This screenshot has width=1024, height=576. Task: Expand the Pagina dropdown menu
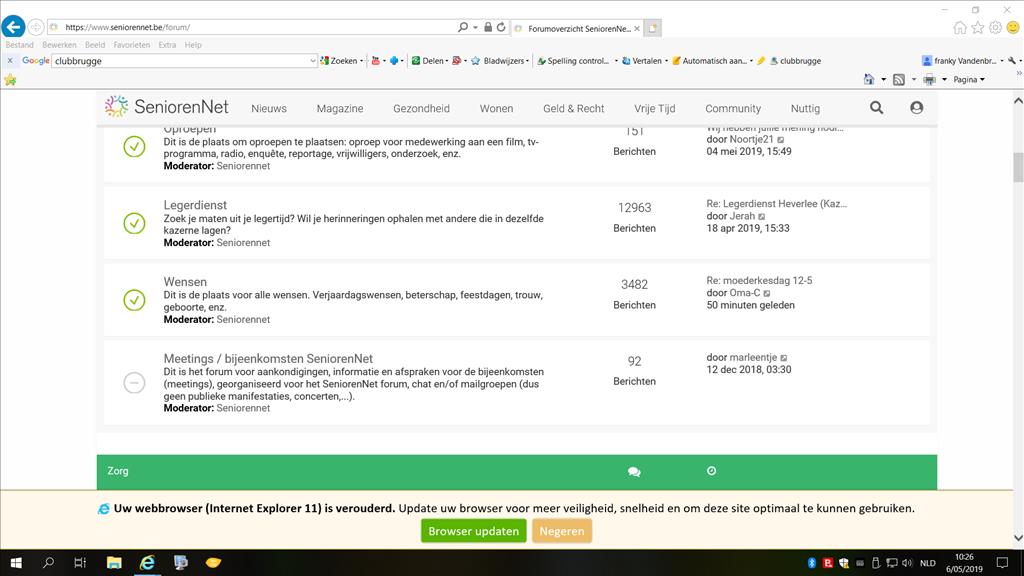[969, 79]
